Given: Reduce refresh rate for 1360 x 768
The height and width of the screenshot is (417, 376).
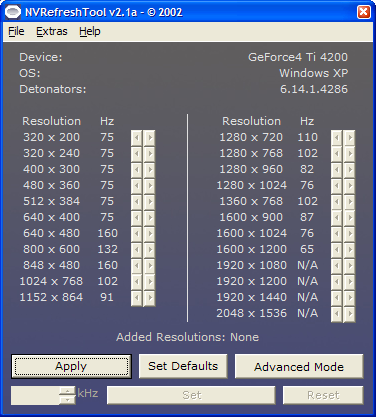Looking at the screenshot, I should point(337,202).
